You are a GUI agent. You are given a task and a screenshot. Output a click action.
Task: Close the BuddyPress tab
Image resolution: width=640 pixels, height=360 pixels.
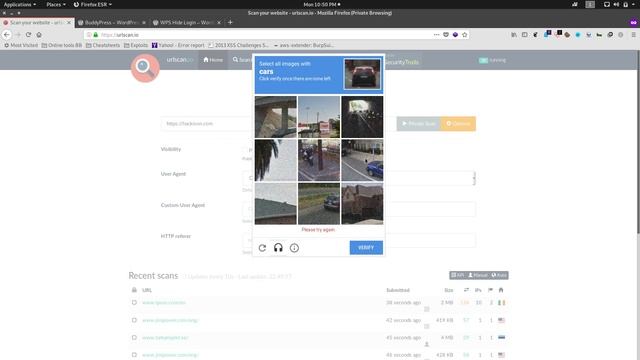click(x=144, y=22)
